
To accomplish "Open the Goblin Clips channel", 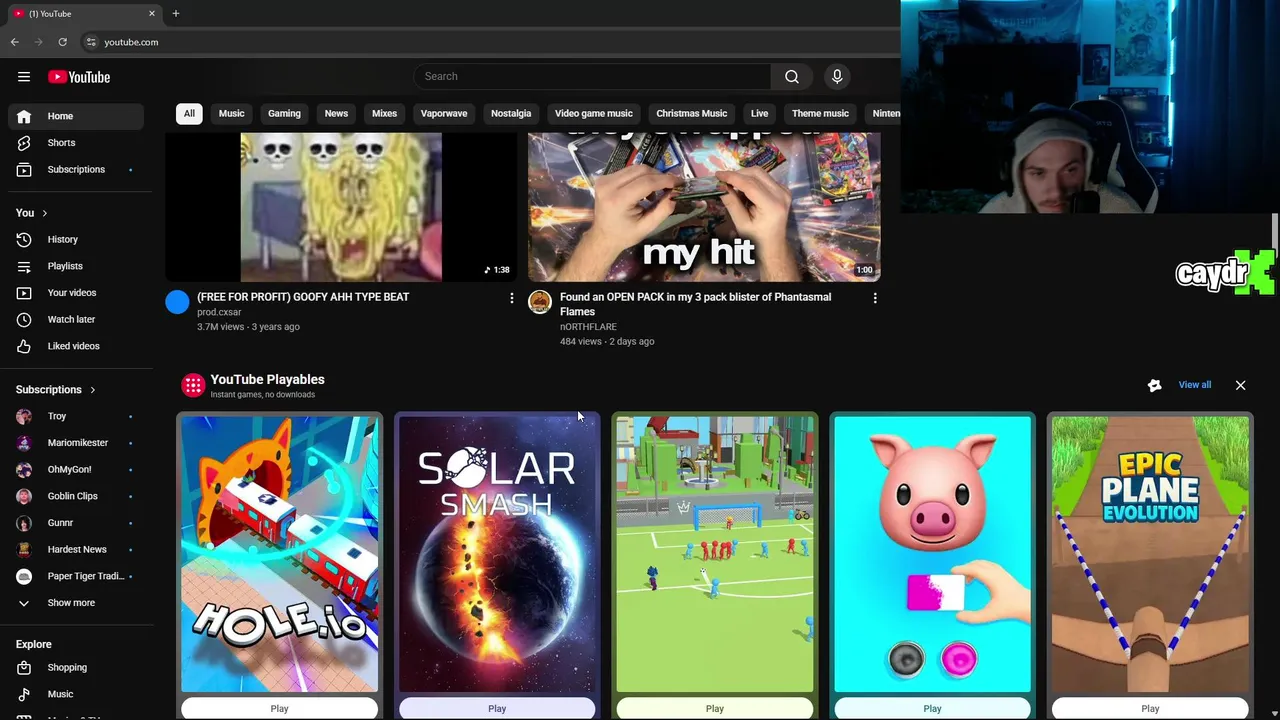I will [76, 496].
